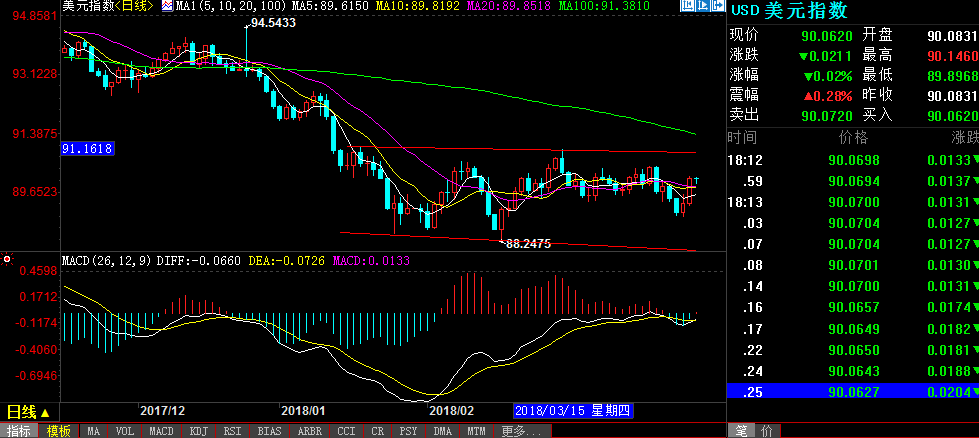979x438 pixels.
Task: Switch to the 指标 tab
Action: point(19,431)
